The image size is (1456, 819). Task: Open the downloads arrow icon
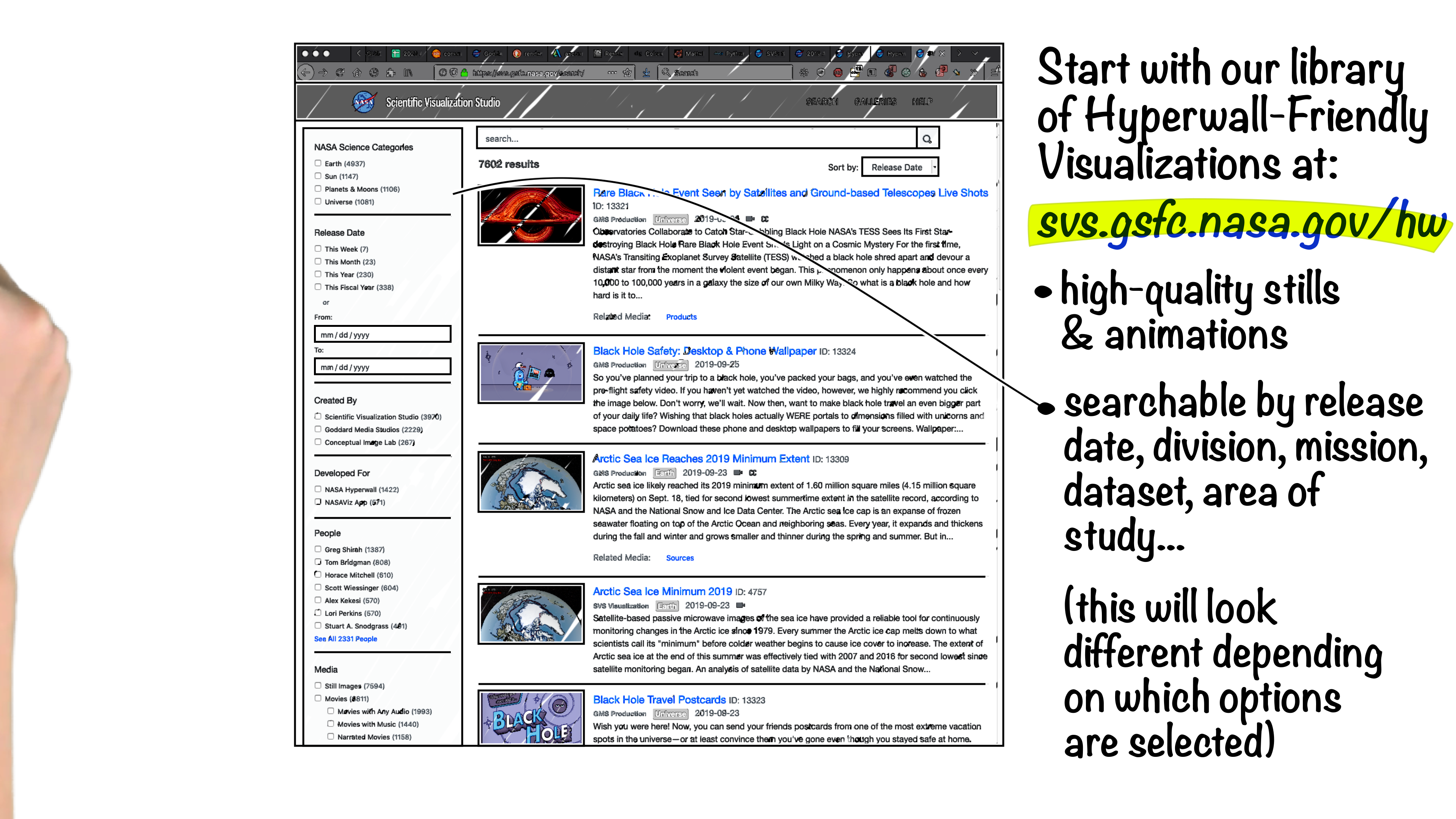pos(646,72)
